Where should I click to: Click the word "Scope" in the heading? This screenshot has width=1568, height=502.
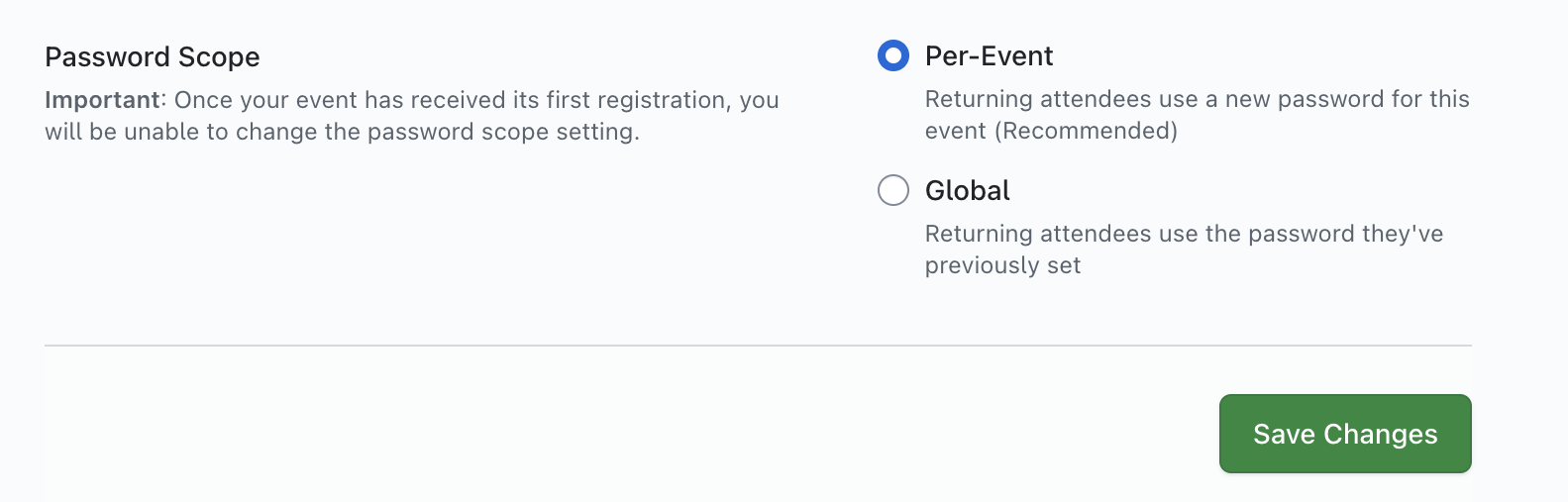(219, 57)
